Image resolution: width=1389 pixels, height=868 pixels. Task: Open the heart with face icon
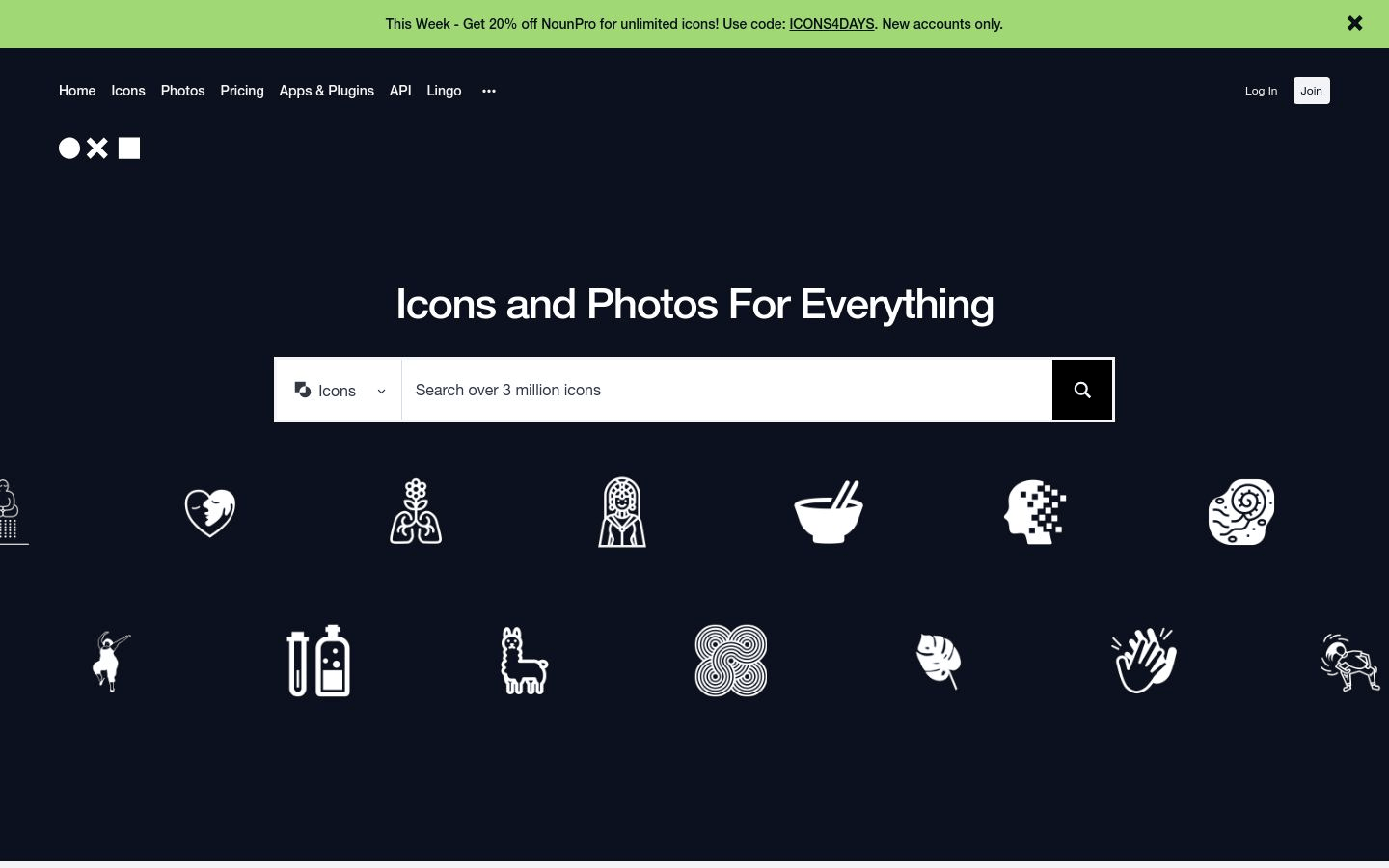[x=209, y=512]
